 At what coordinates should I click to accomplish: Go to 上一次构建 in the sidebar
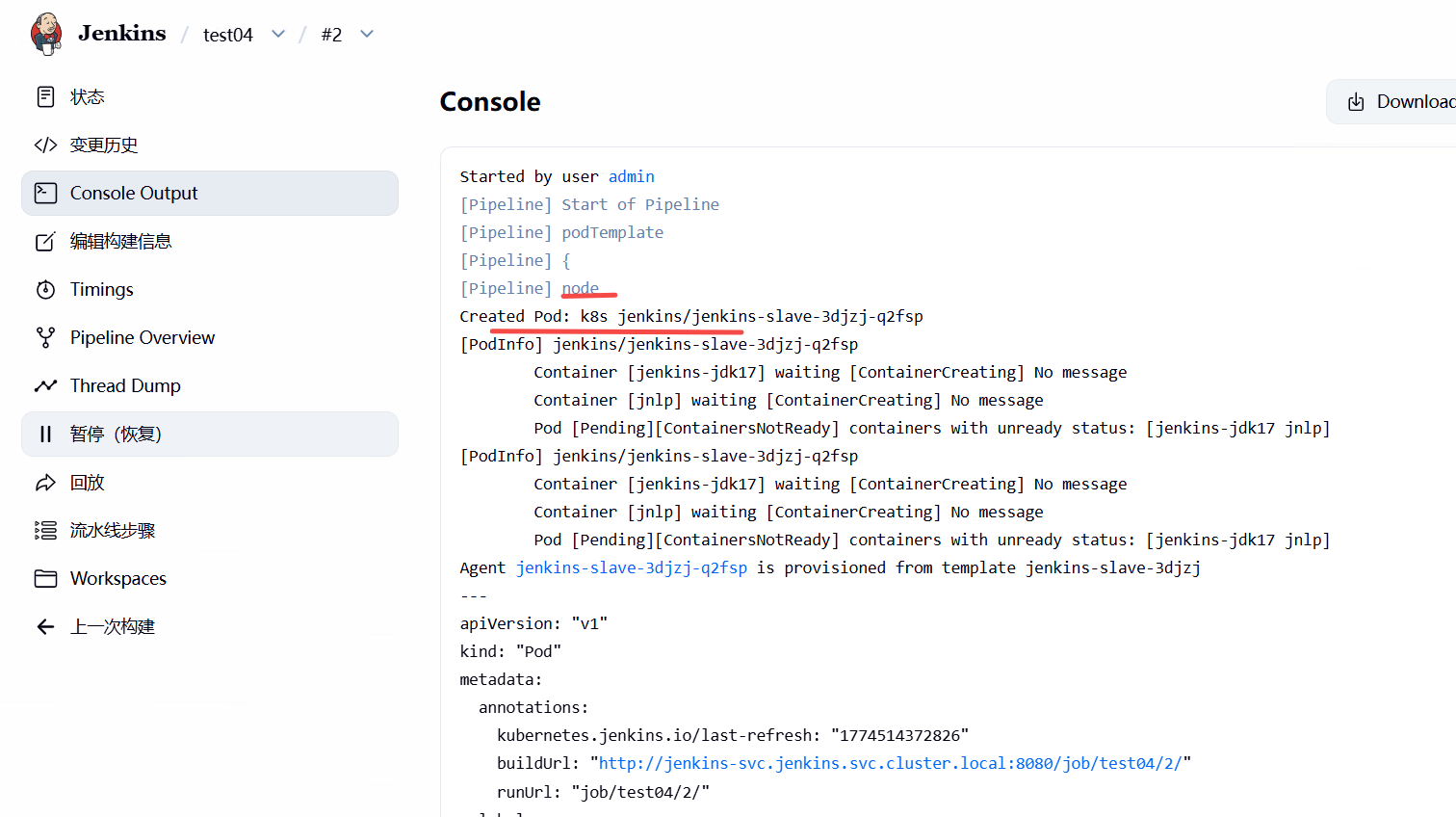(210, 626)
